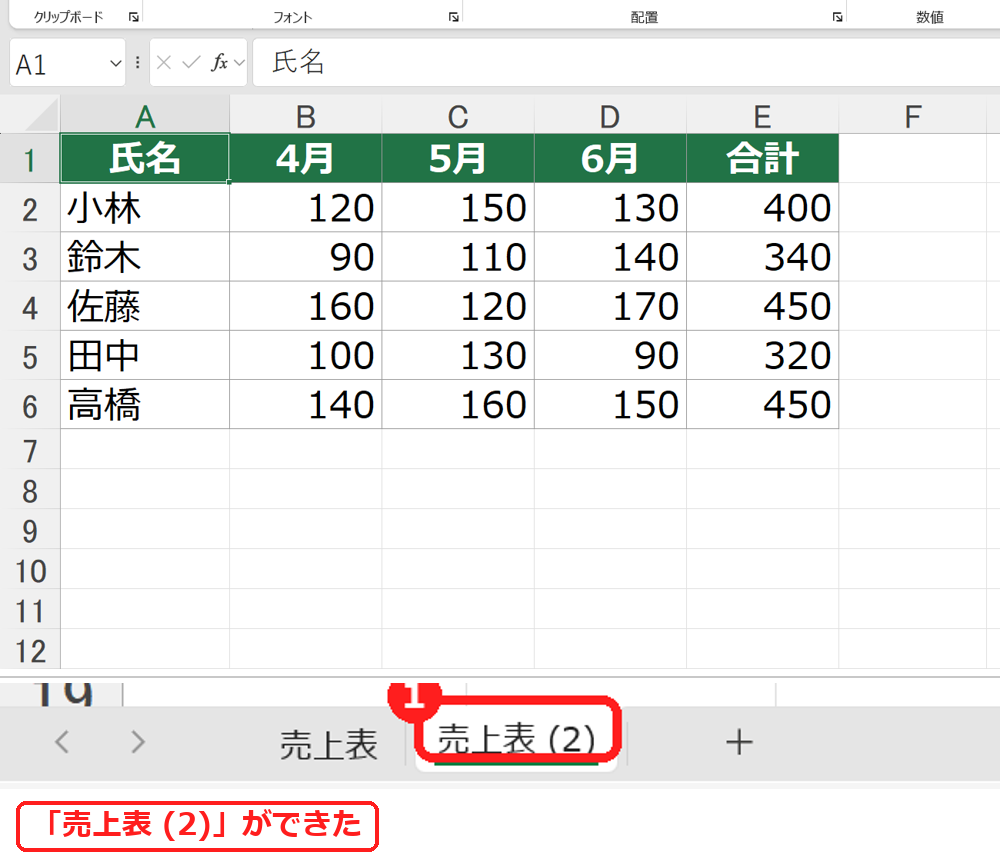Viewport: 1000px width, 859px height.
Task: Expand the Name Box dropdown
Action: click(x=115, y=63)
